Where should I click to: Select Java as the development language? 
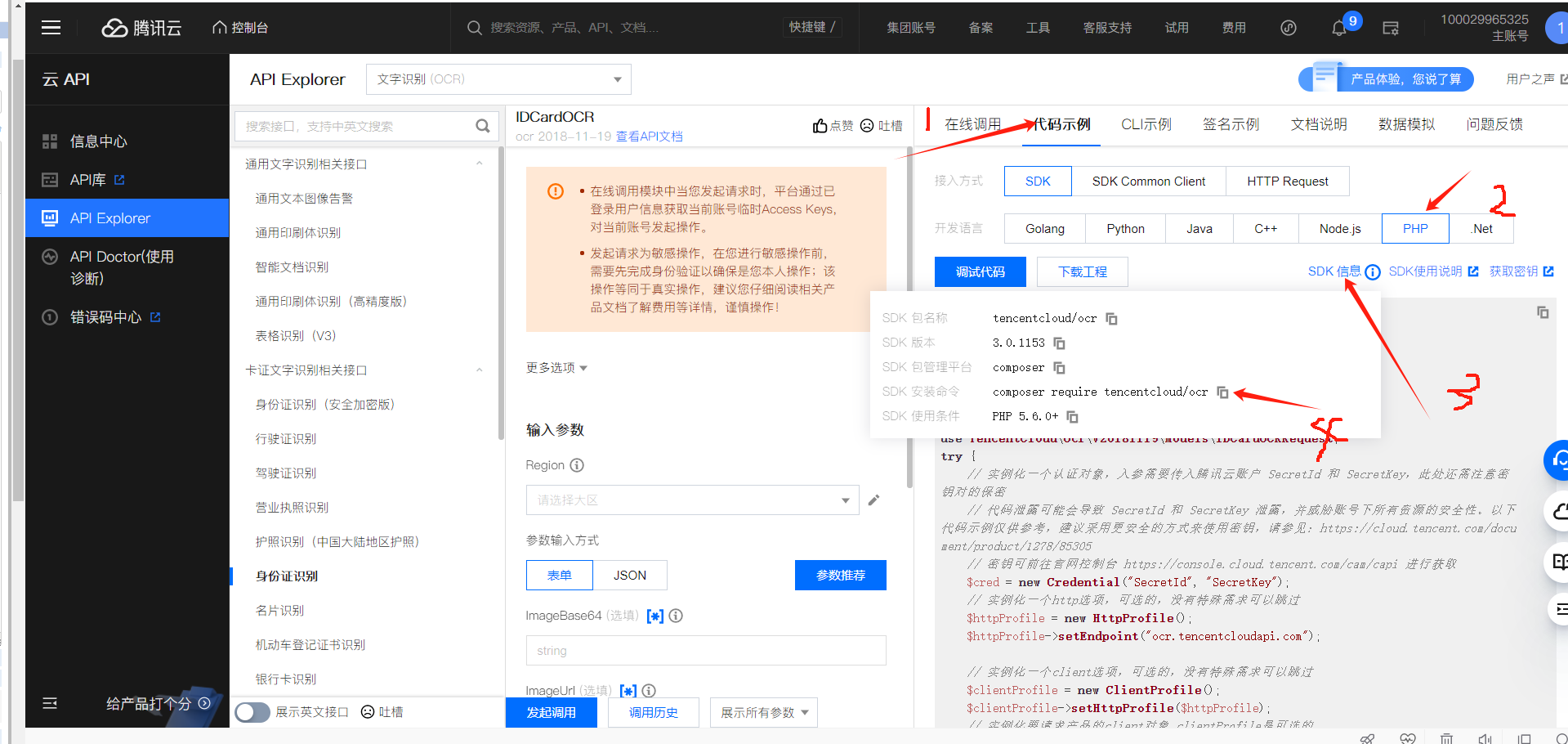tap(1199, 229)
